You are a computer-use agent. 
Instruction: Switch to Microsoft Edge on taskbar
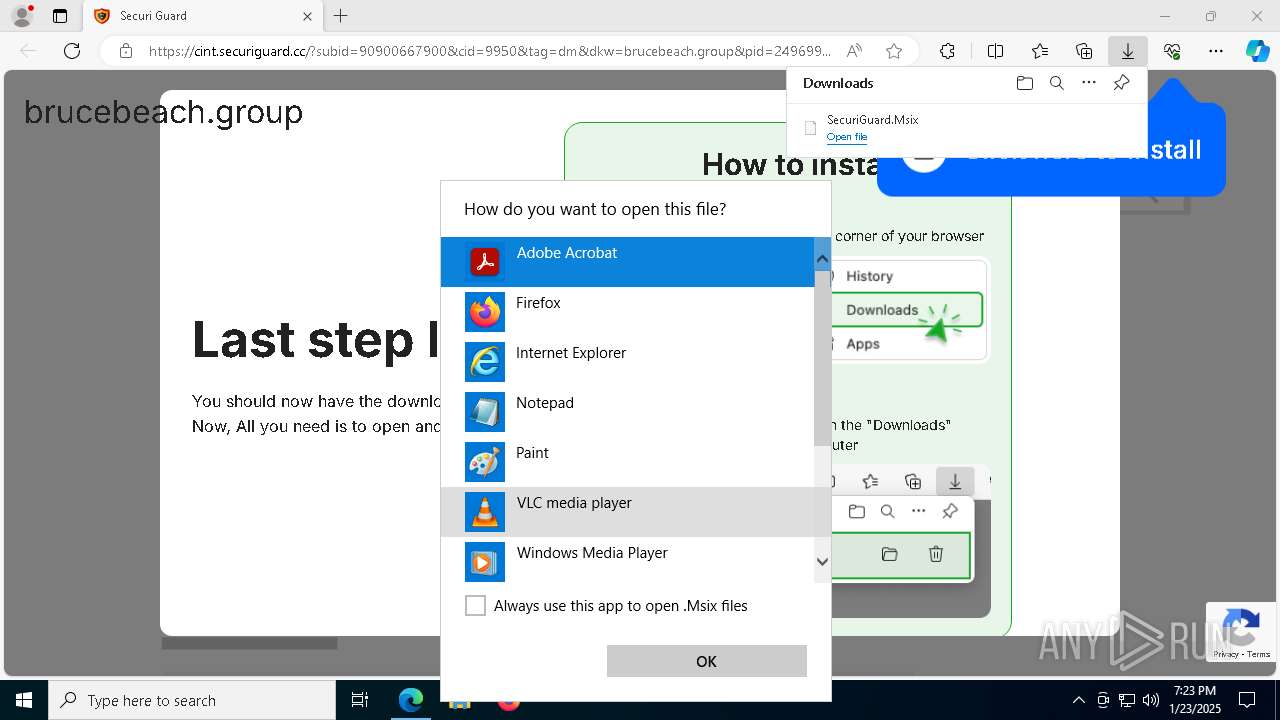pos(411,700)
